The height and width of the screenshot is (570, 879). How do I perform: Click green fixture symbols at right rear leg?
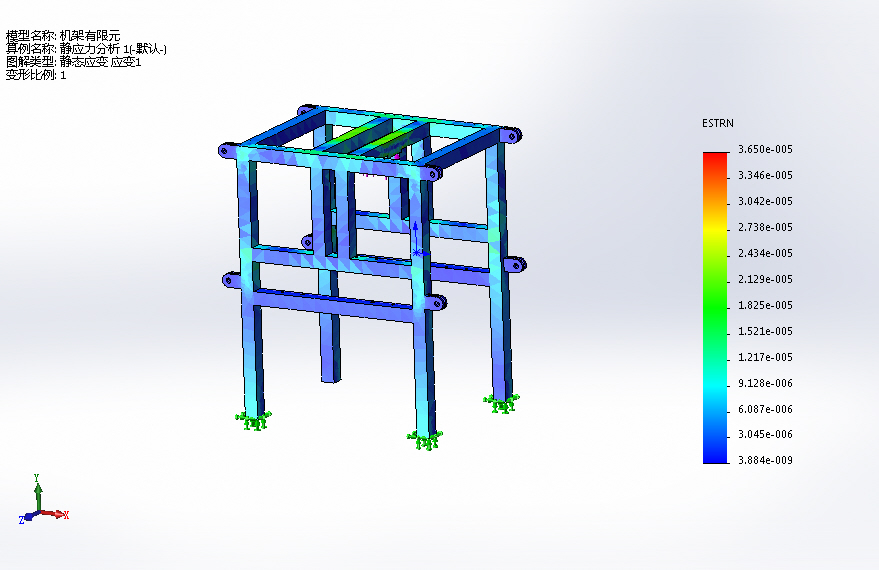click(502, 404)
